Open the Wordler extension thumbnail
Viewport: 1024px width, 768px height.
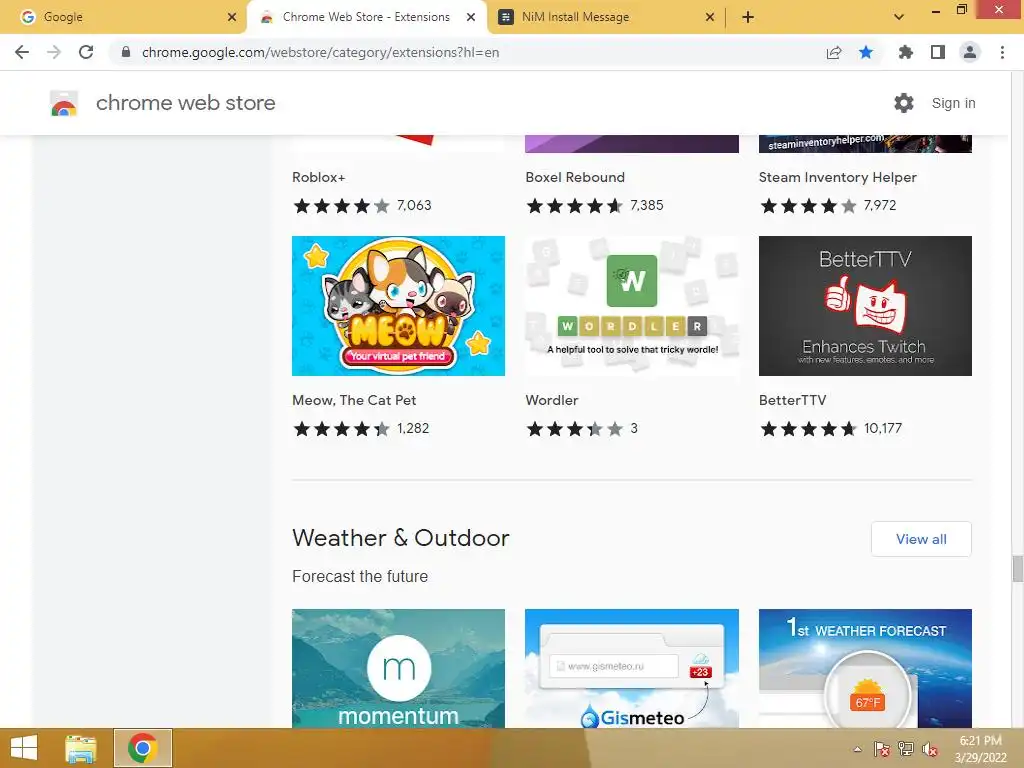click(x=632, y=306)
